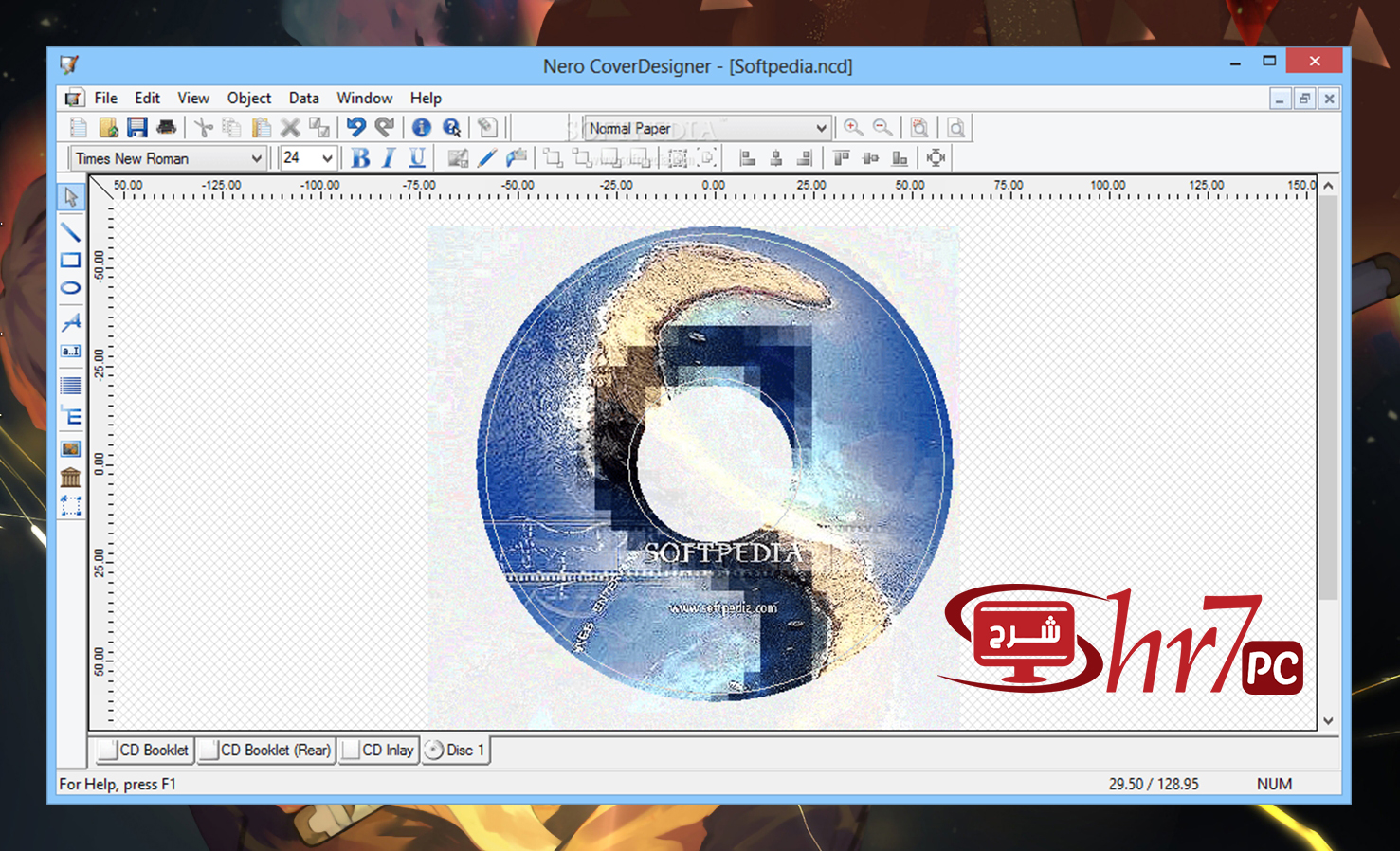This screenshot has height=851, width=1400.
Task: Open a document with the folder icon
Action: click(108, 128)
